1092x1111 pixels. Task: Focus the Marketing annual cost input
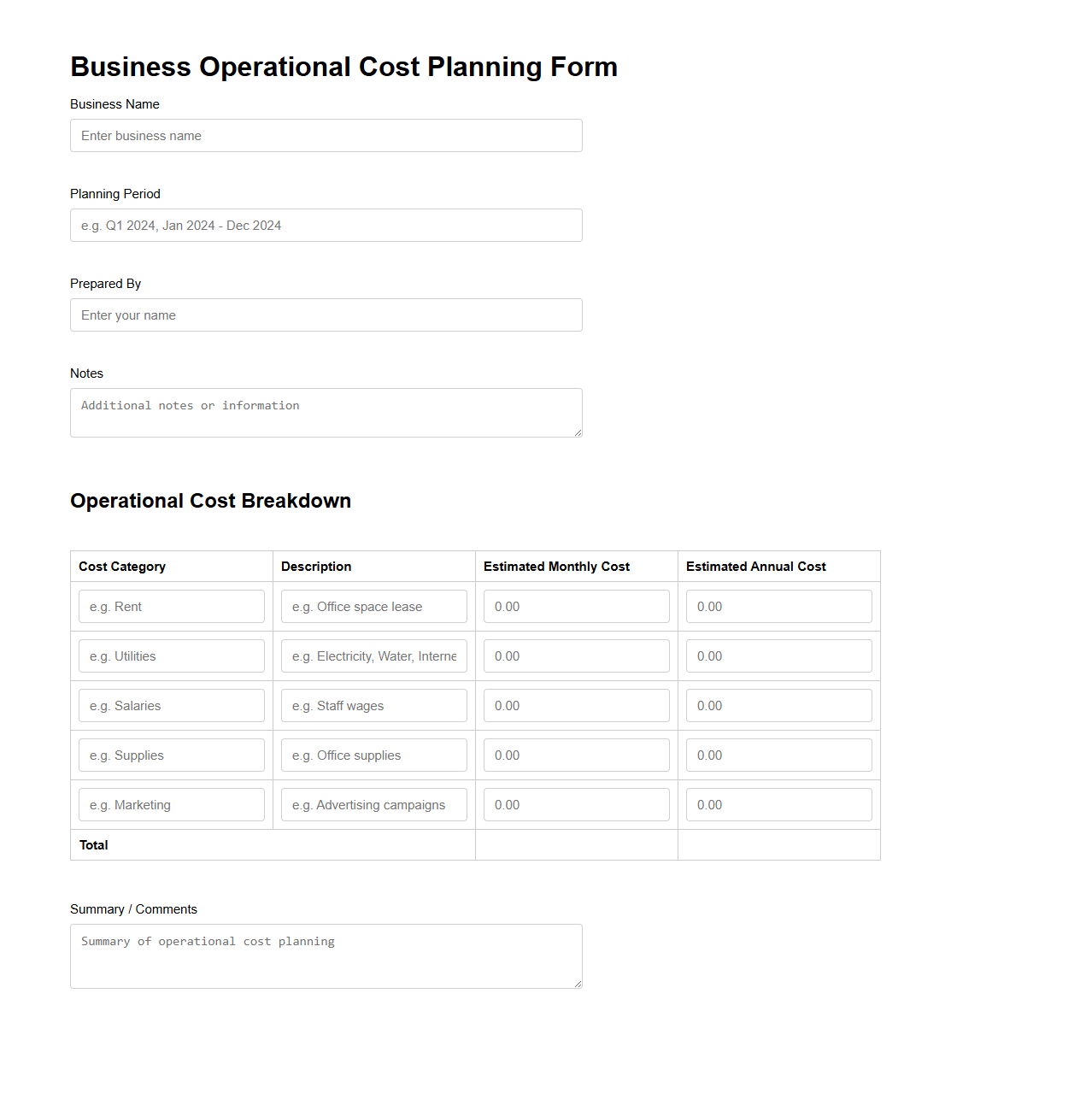[x=778, y=804]
